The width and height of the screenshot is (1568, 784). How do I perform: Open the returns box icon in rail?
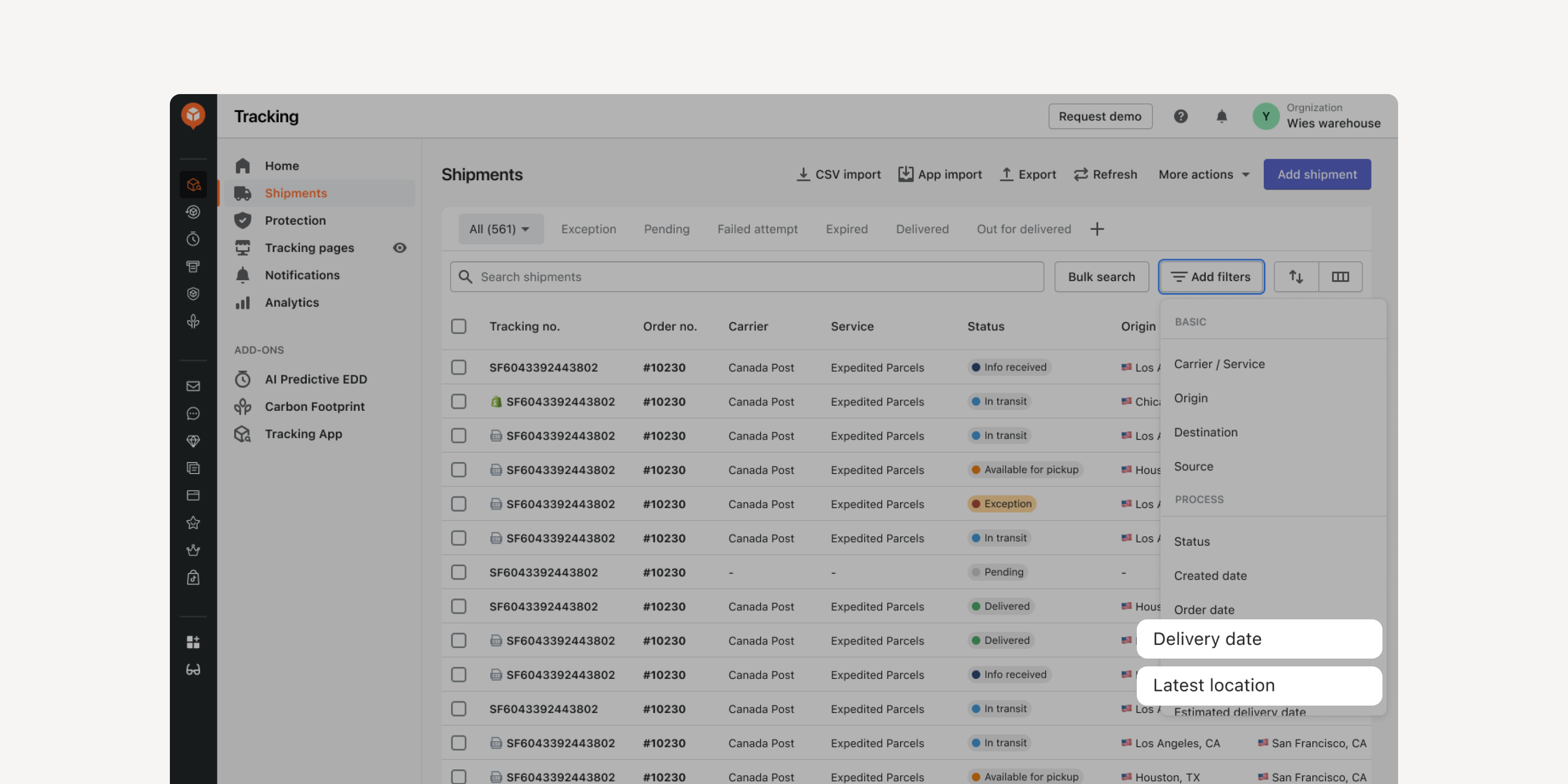pyautogui.click(x=193, y=212)
